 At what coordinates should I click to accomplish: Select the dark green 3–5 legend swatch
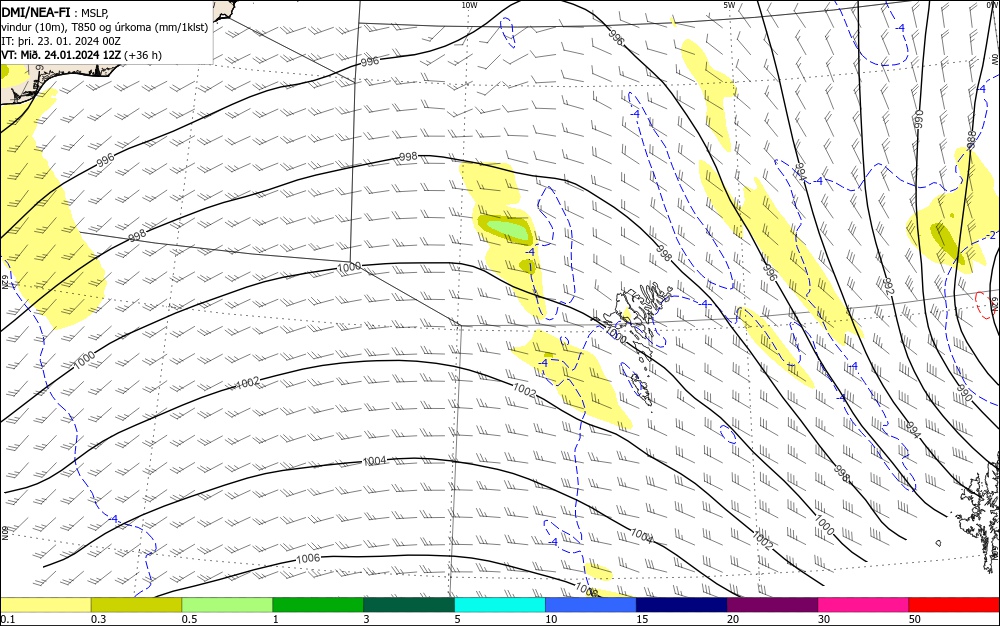(409, 605)
